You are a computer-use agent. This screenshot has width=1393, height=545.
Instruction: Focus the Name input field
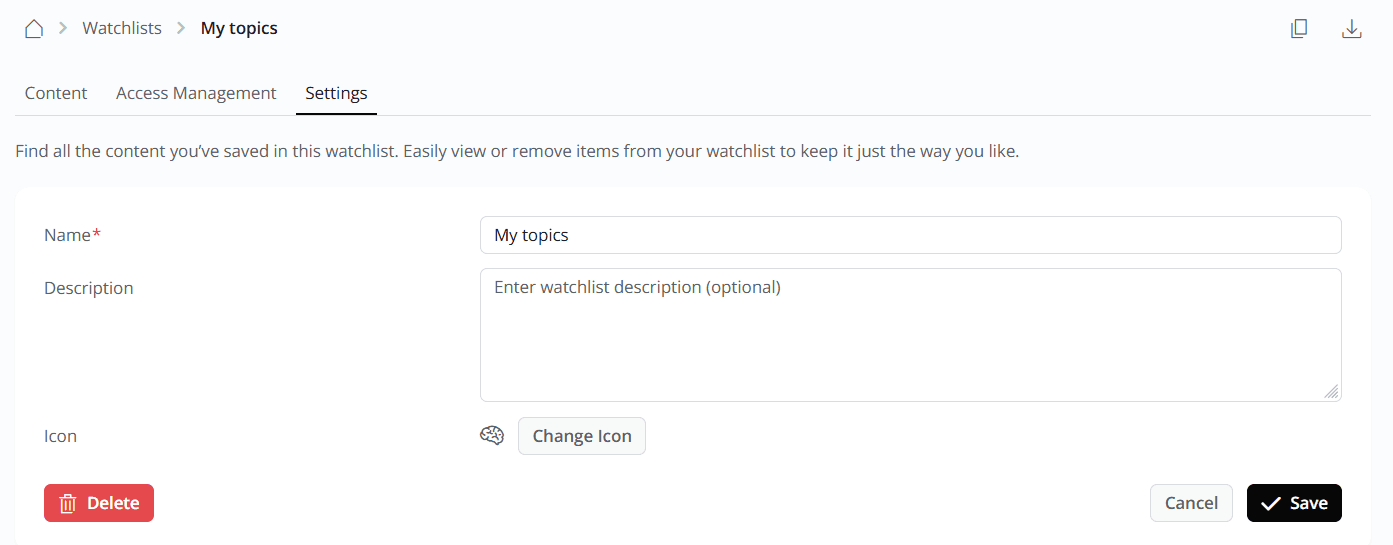(x=910, y=236)
